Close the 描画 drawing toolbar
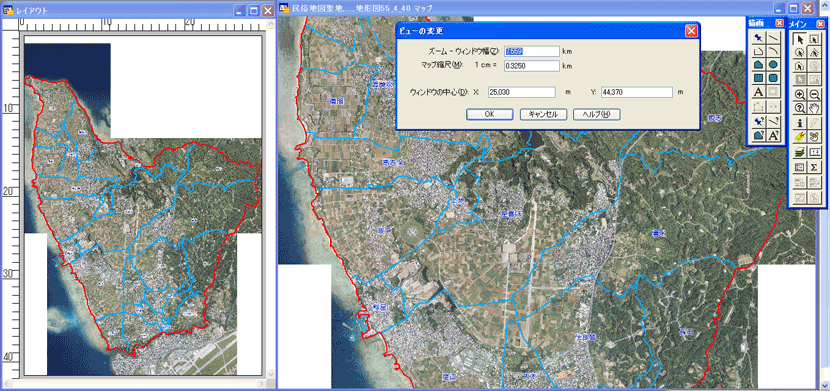830x391 pixels. pyautogui.click(x=779, y=23)
